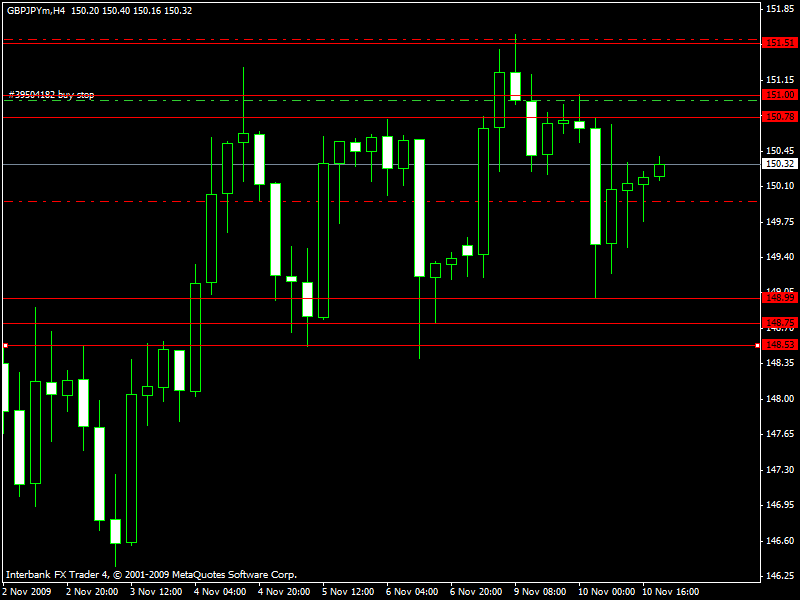This screenshot has height=600, width=800.
Task: Select the #39504182 buy stop order label
Action: 51,94
